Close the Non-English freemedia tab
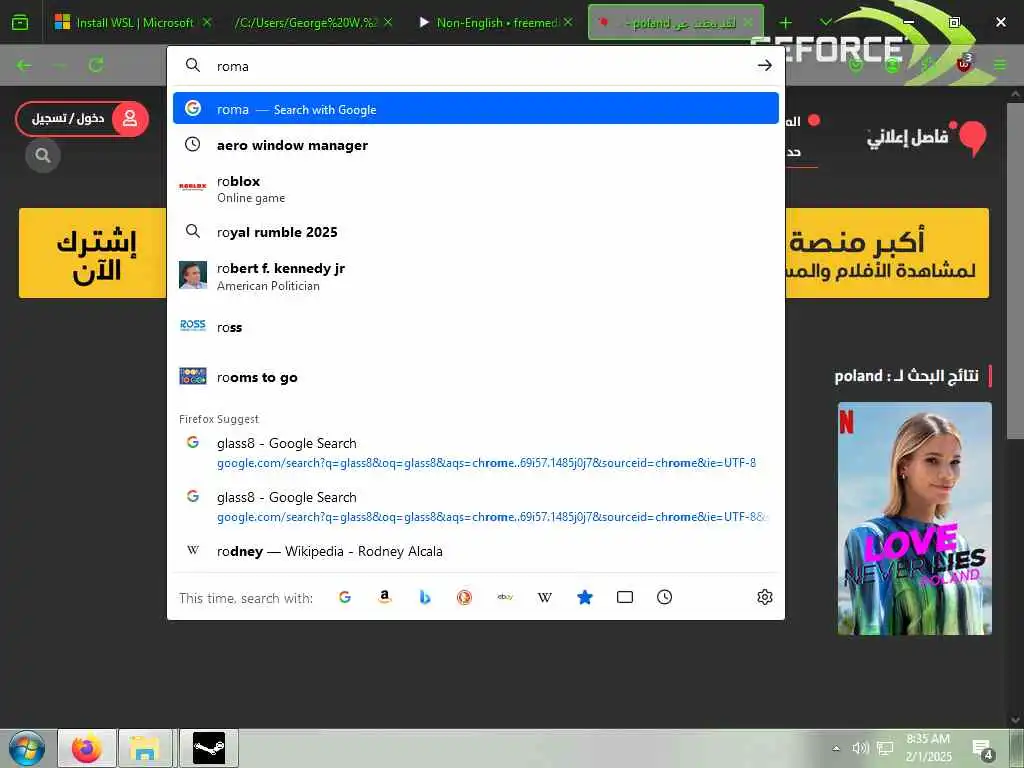Screen dimensions: 1024x768 (x=568, y=22)
